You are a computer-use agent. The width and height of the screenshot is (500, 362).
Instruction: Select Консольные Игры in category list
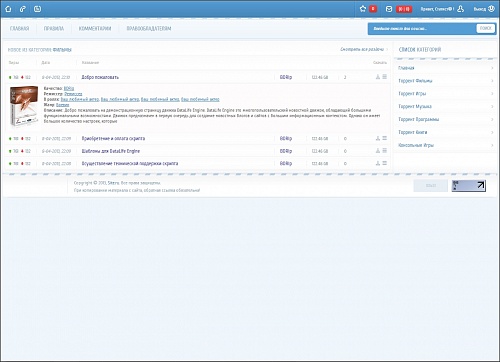tap(416, 145)
